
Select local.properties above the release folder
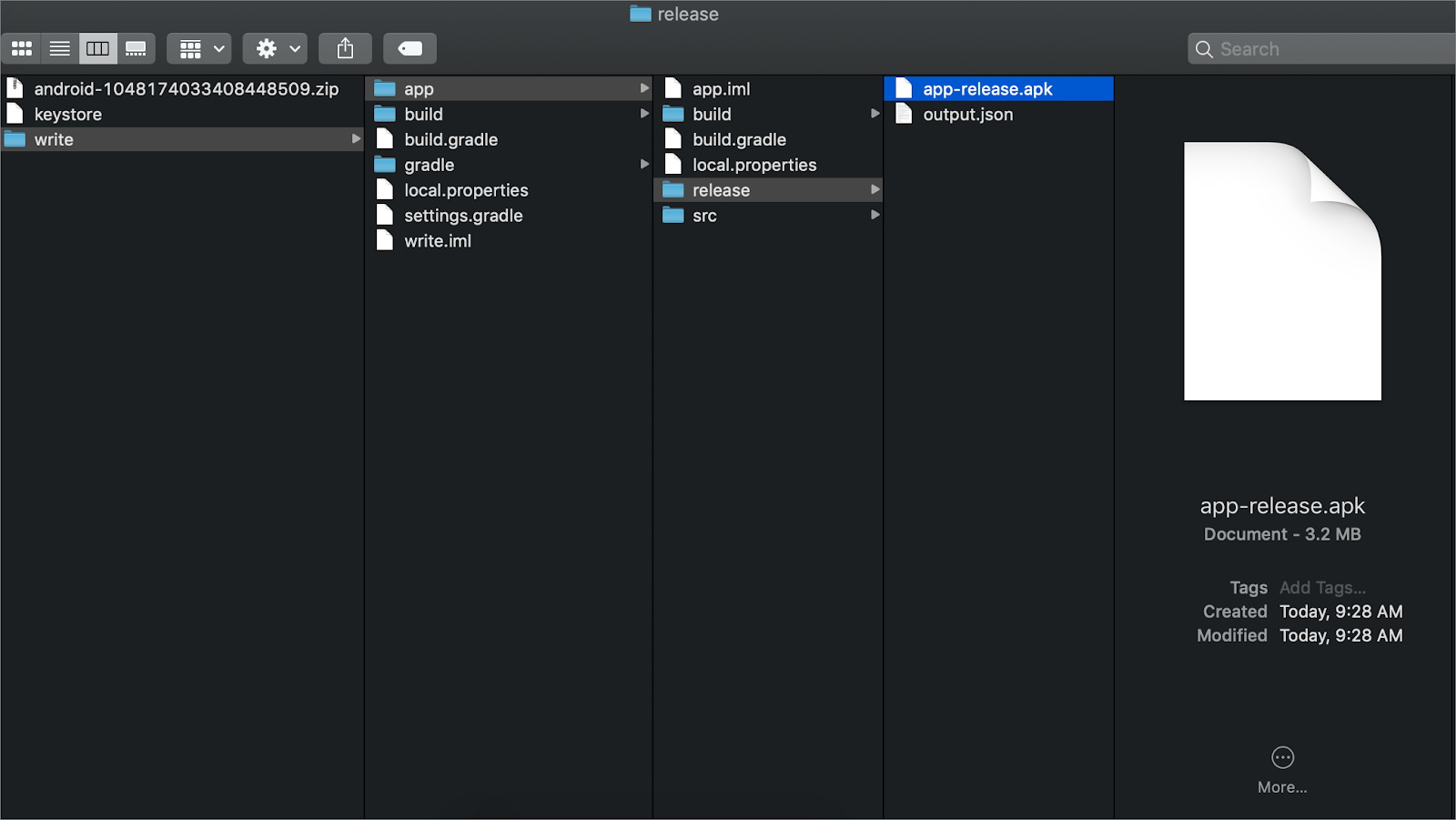(769, 165)
